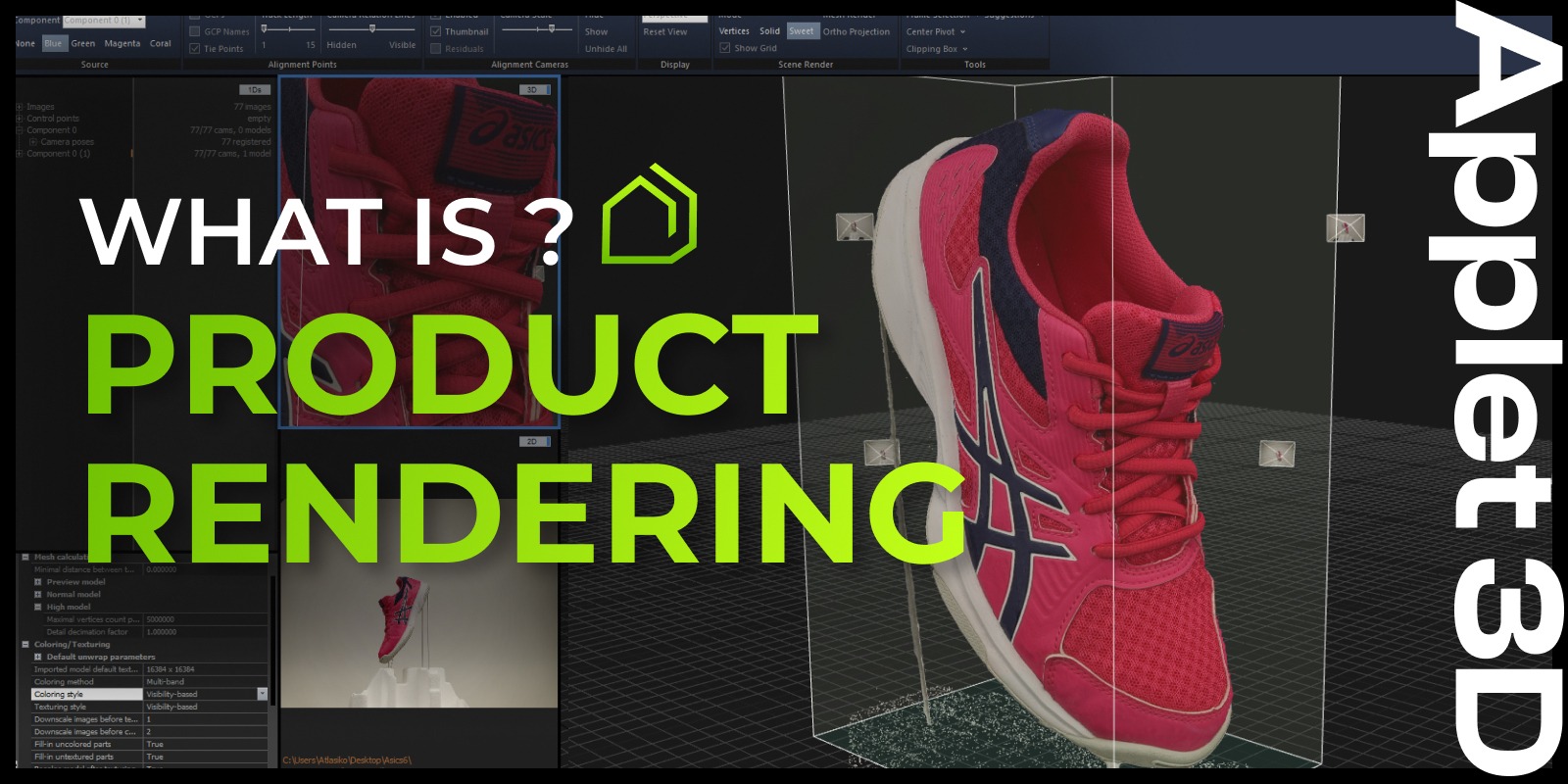This screenshot has height=784, width=1568.
Task: Click the Reset View button
Action: (x=665, y=31)
